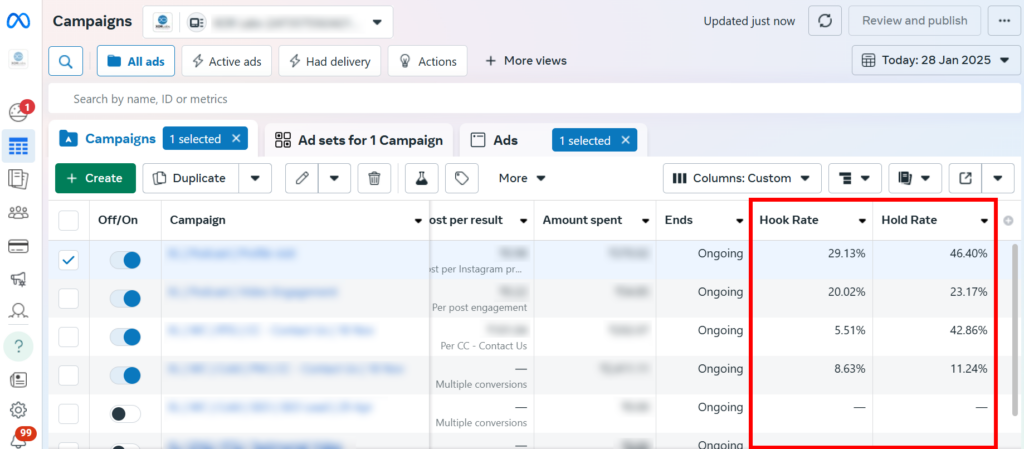
Task: Select the Actions view
Action: pyautogui.click(x=428, y=61)
